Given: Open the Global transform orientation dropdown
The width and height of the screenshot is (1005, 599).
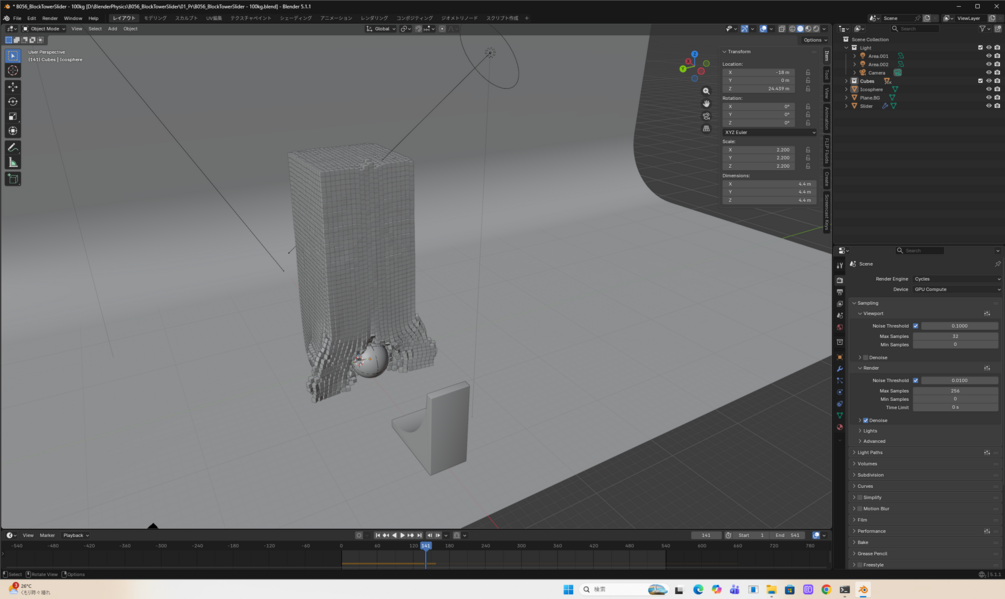Looking at the screenshot, I should [x=381, y=29].
